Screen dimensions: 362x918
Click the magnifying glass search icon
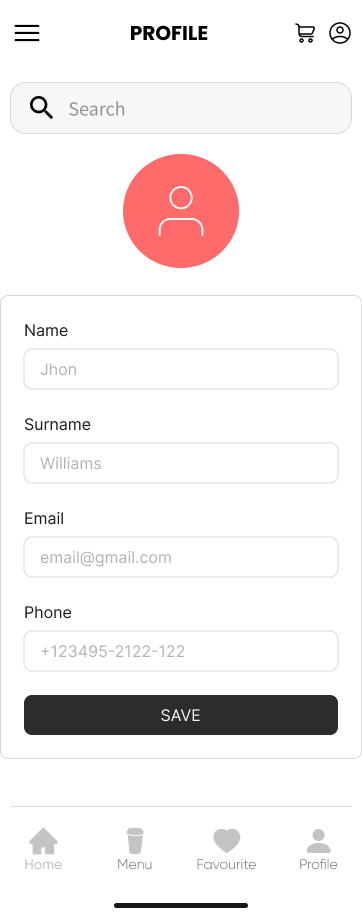pos(42,108)
